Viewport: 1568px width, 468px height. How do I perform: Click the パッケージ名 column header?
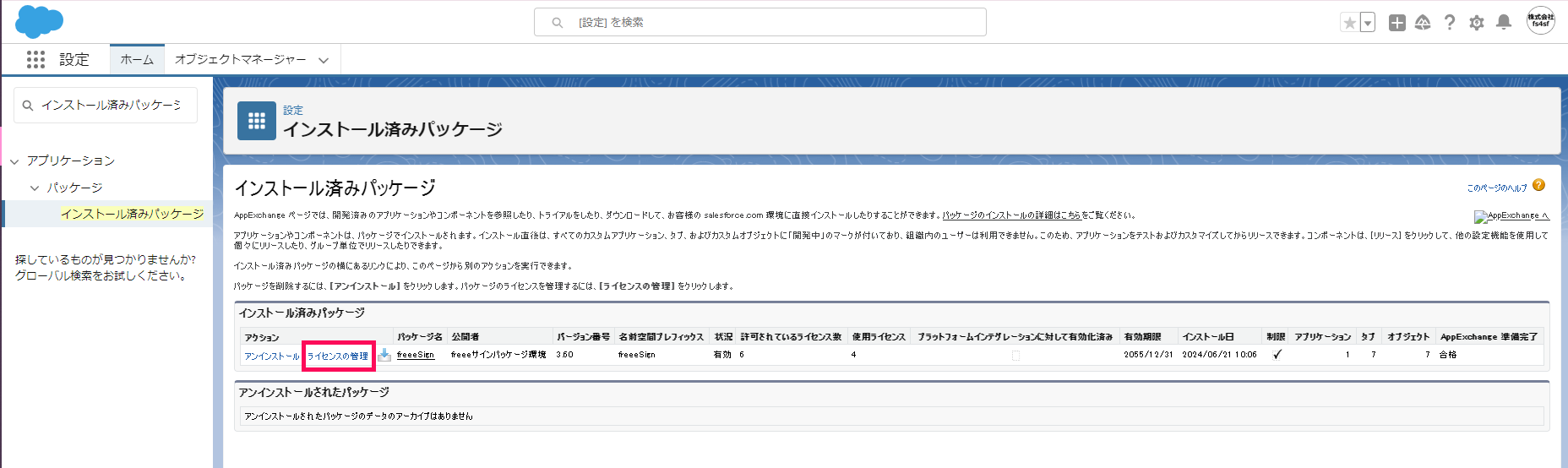coord(420,336)
